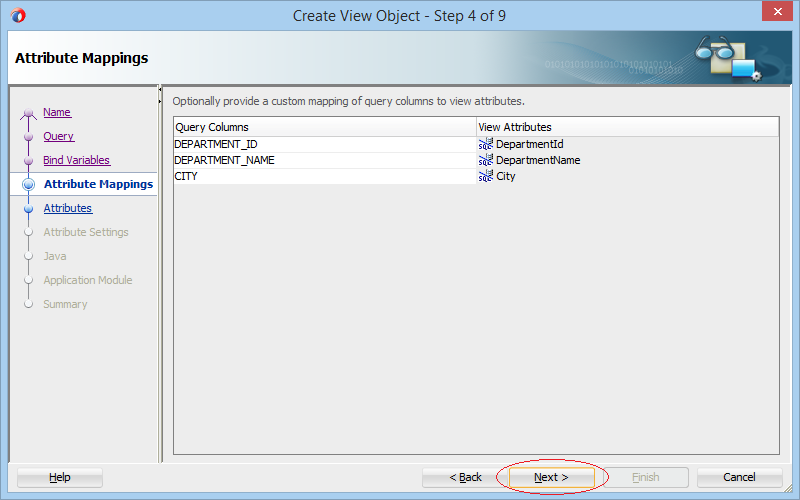Select the Query Columns column header
800x500 pixels.
point(324,127)
